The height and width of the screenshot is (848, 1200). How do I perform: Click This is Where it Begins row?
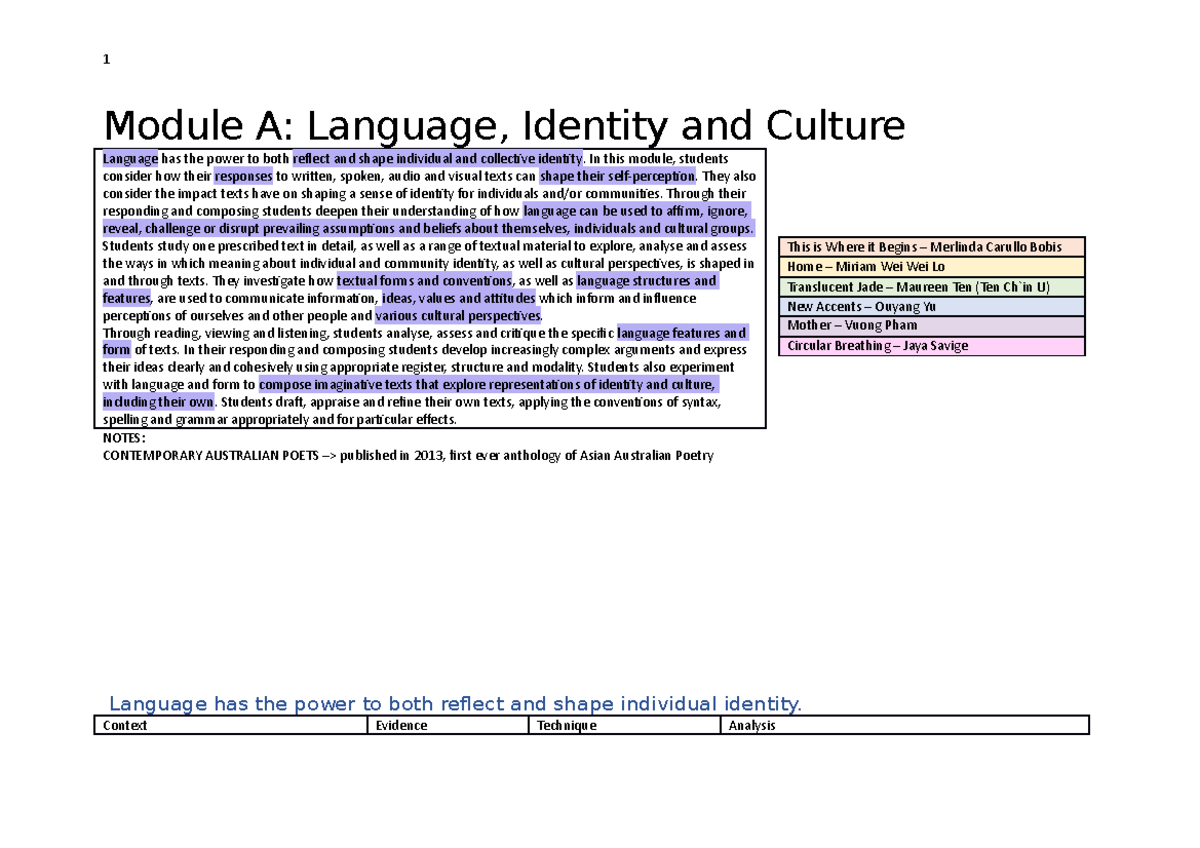click(x=930, y=247)
